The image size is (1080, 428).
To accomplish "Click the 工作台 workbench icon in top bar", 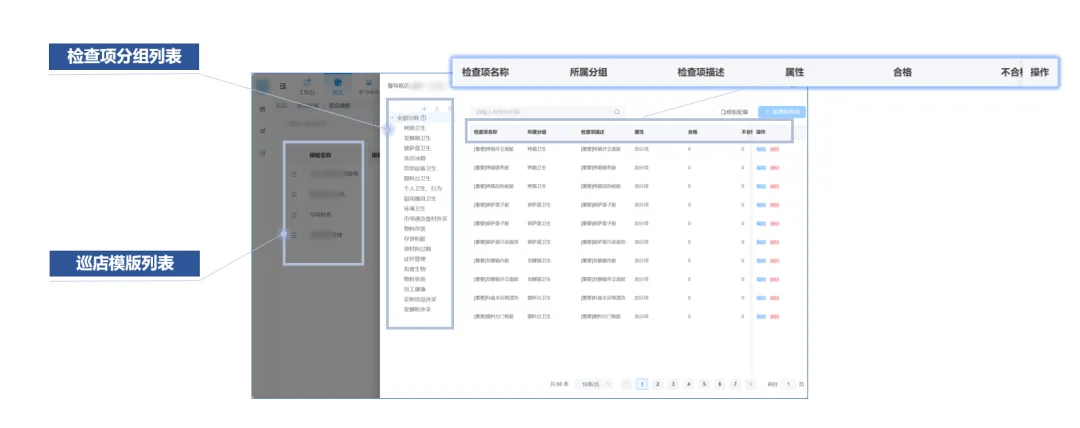I will tap(307, 84).
